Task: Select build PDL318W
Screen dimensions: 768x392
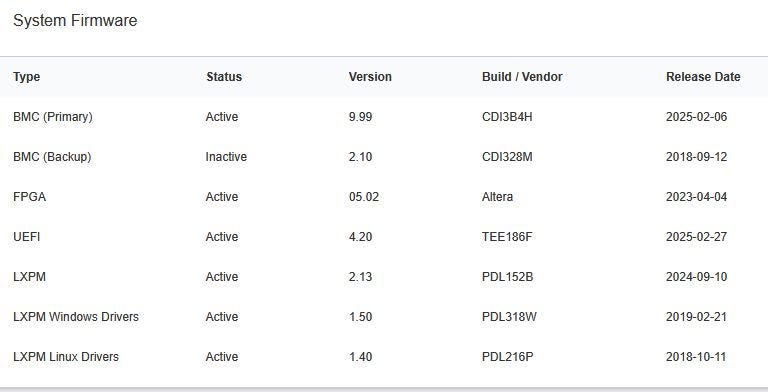Action: (x=509, y=317)
